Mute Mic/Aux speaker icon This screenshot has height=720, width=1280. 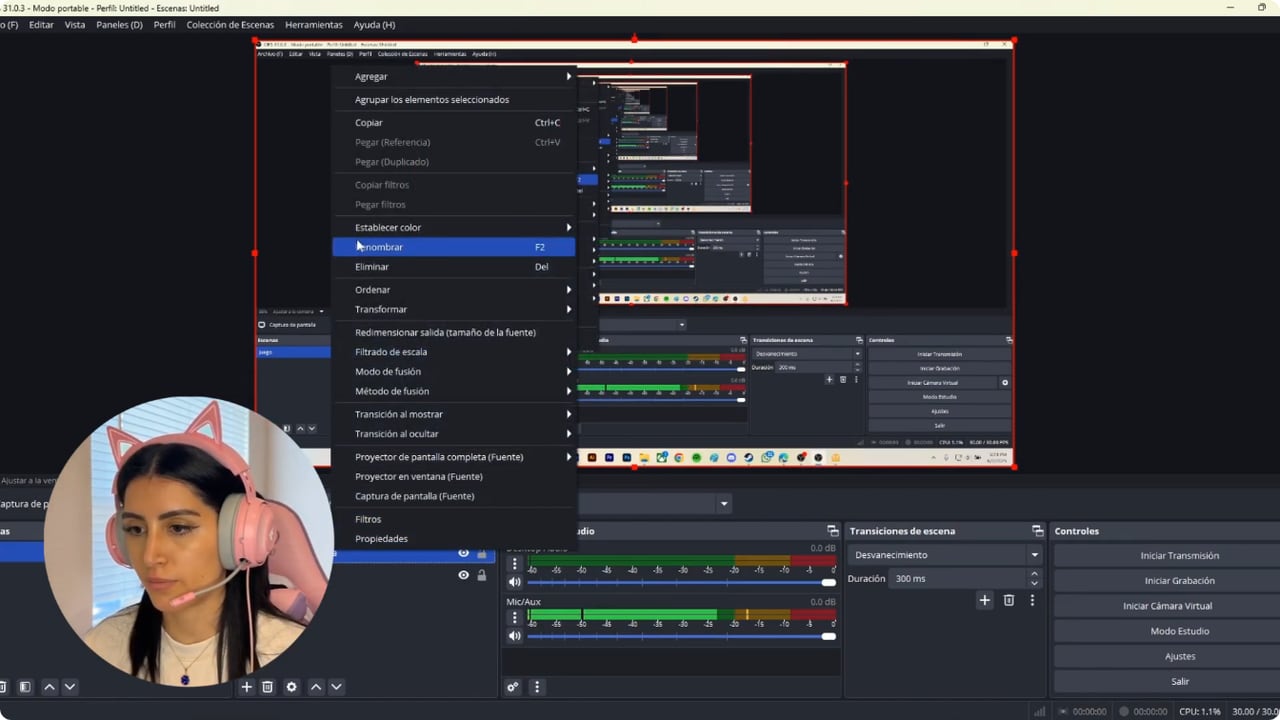[515, 636]
